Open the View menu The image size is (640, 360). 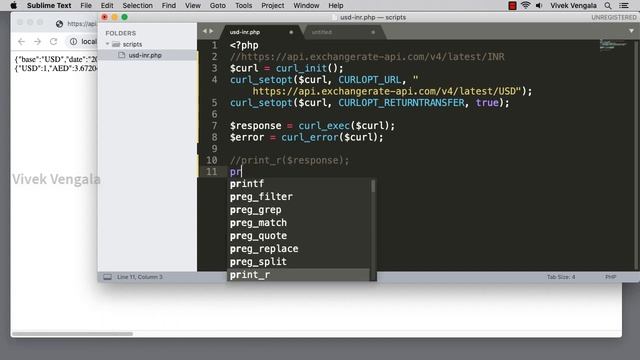pos(193,5)
